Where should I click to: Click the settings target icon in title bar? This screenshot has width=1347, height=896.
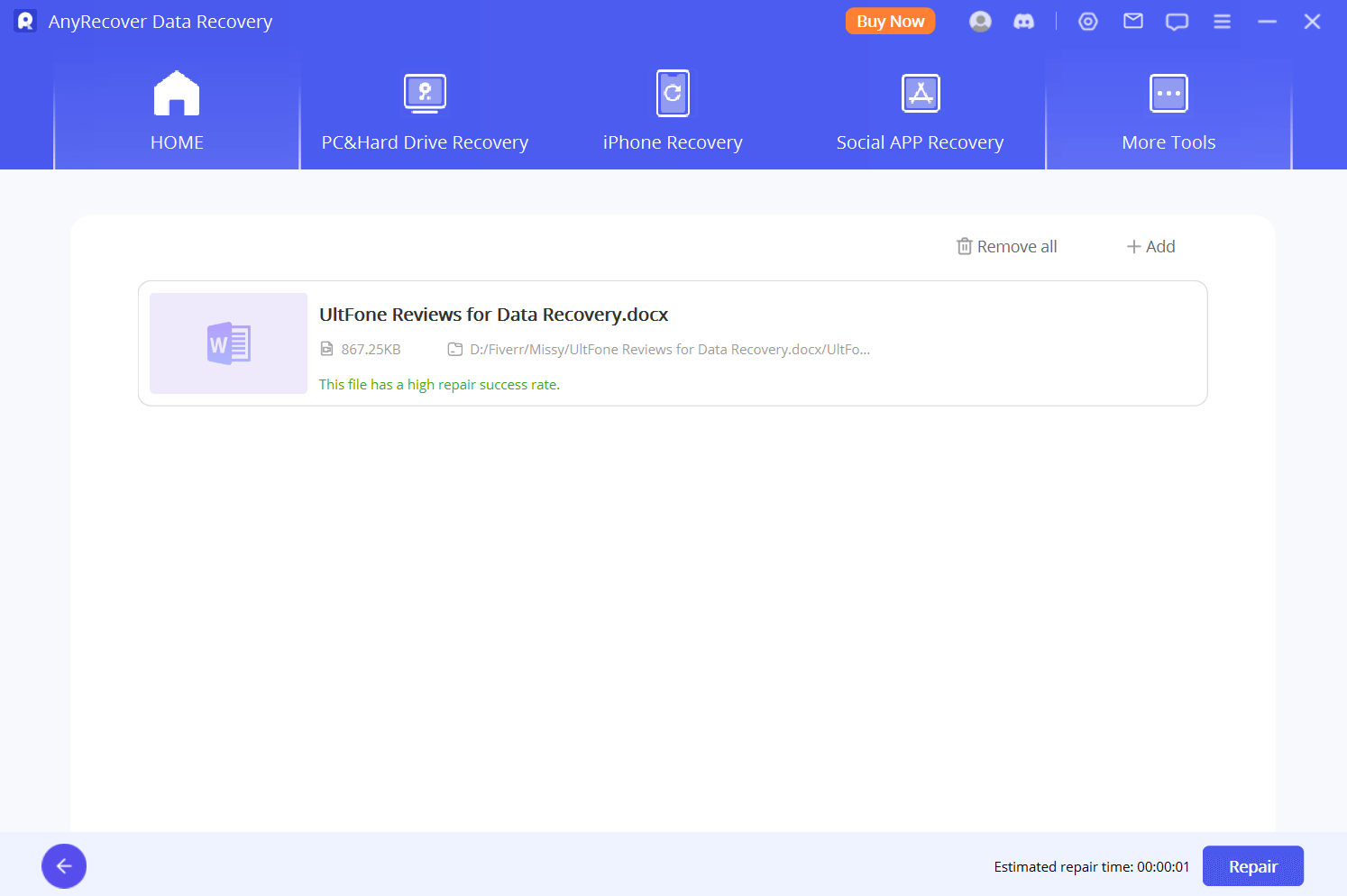click(1088, 22)
